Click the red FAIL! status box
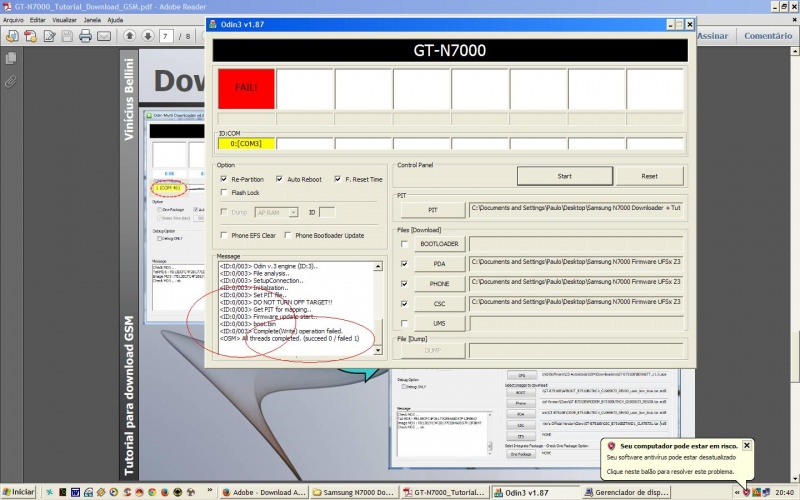Image resolution: width=800 pixels, height=500 pixels. point(246,88)
